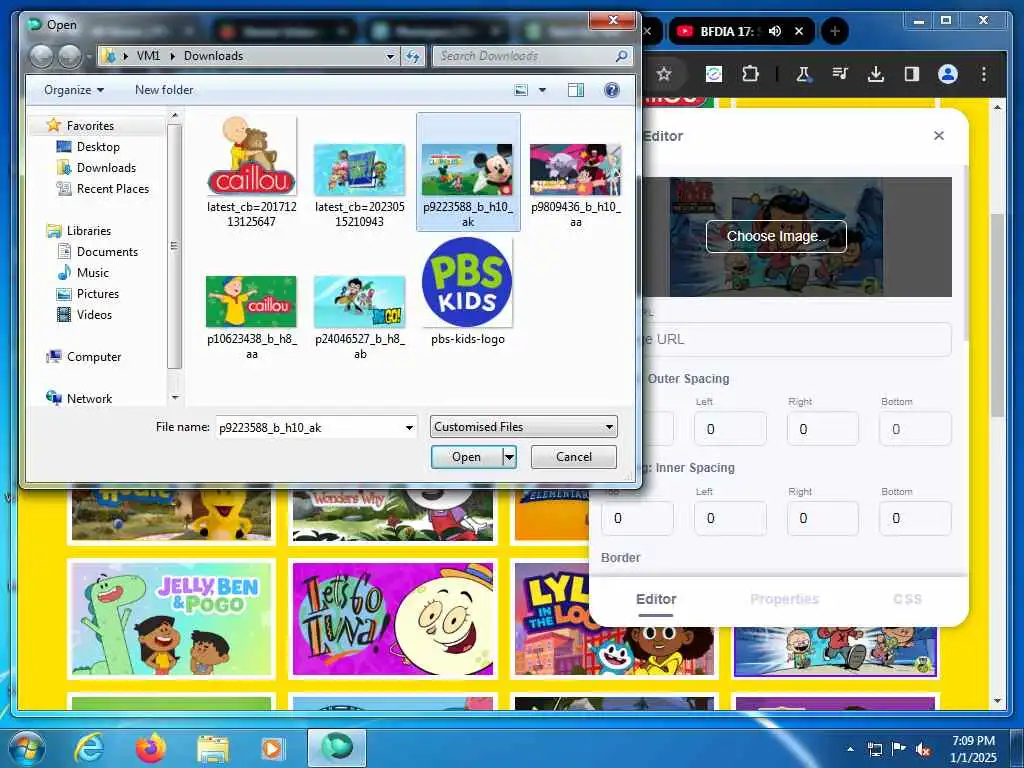Click Inner Spacing Right value field
Screen dimensions: 1024x768
(x=822, y=519)
